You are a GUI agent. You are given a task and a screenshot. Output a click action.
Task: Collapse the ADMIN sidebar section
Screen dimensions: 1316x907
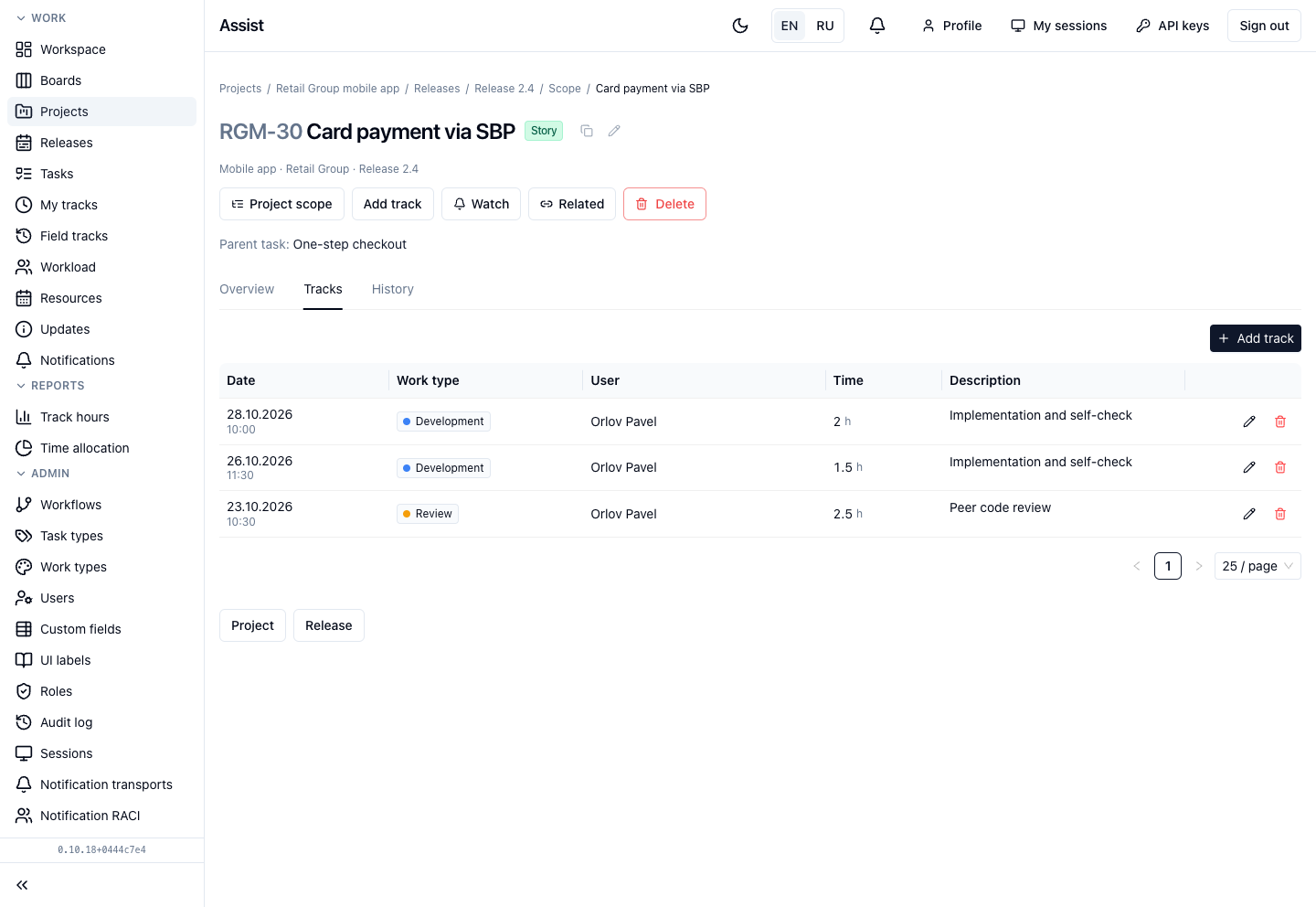pyautogui.click(x=43, y=474)
